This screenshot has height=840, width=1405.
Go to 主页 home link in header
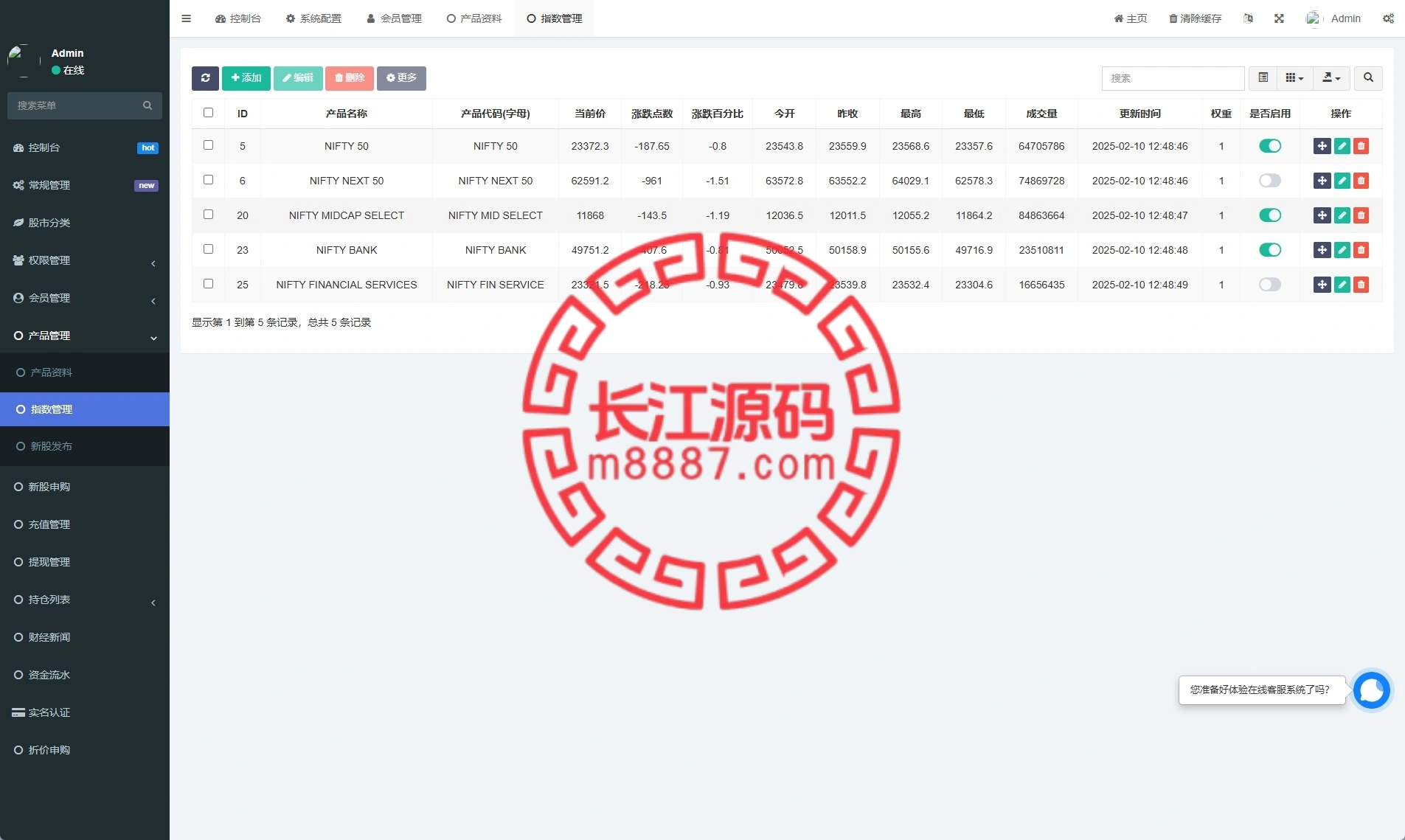click(1130, 18)
